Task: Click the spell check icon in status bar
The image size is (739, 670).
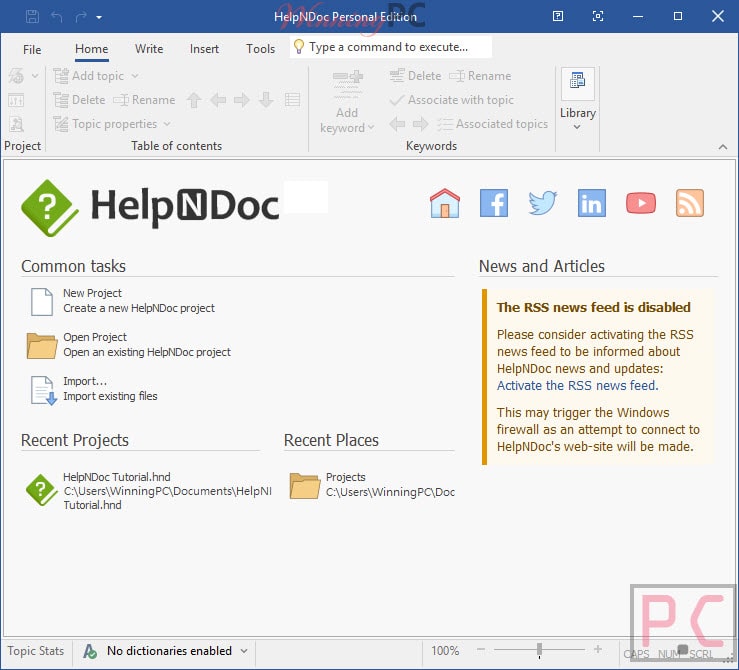Action: (x=90, y=651)
